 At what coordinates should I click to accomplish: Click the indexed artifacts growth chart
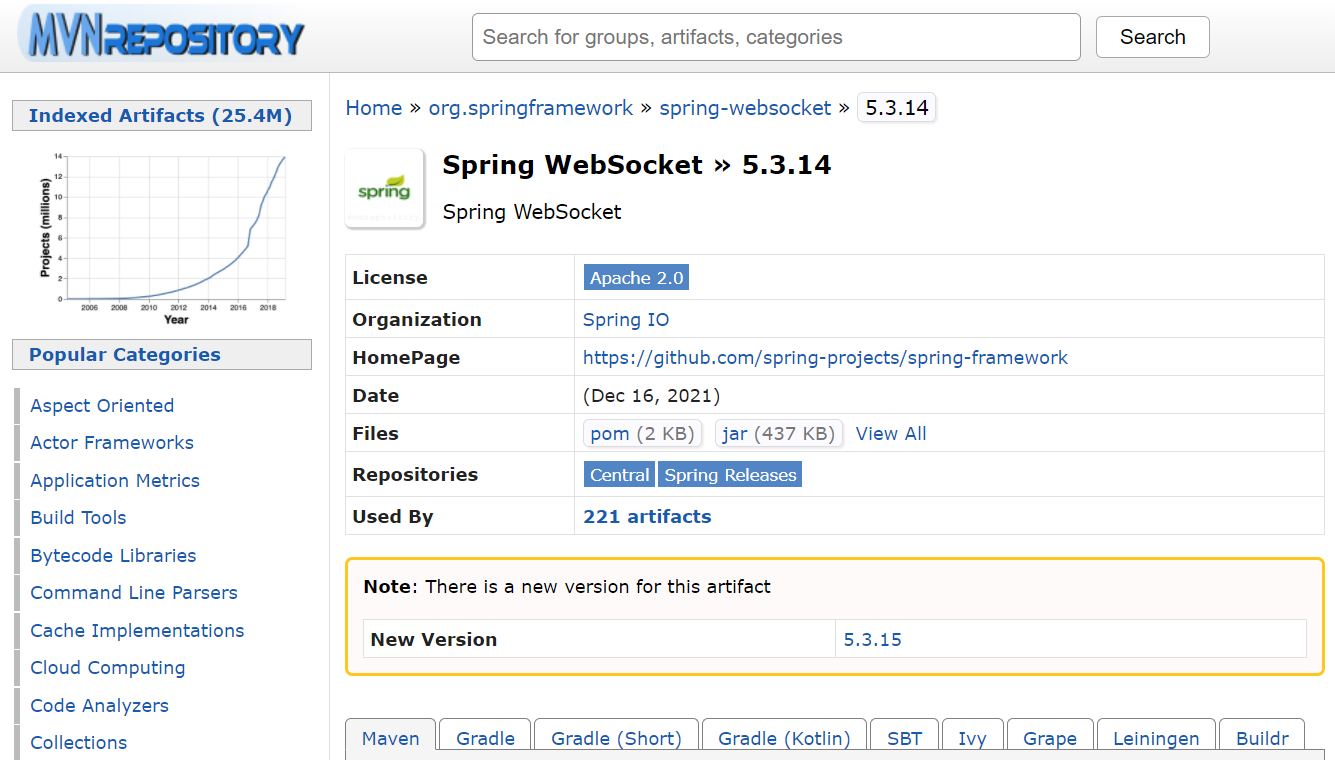(162, 238)
